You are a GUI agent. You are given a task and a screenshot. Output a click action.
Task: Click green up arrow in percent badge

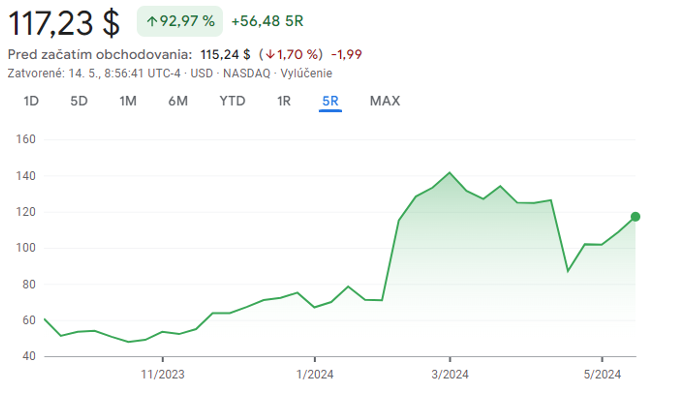pos(151,20)
